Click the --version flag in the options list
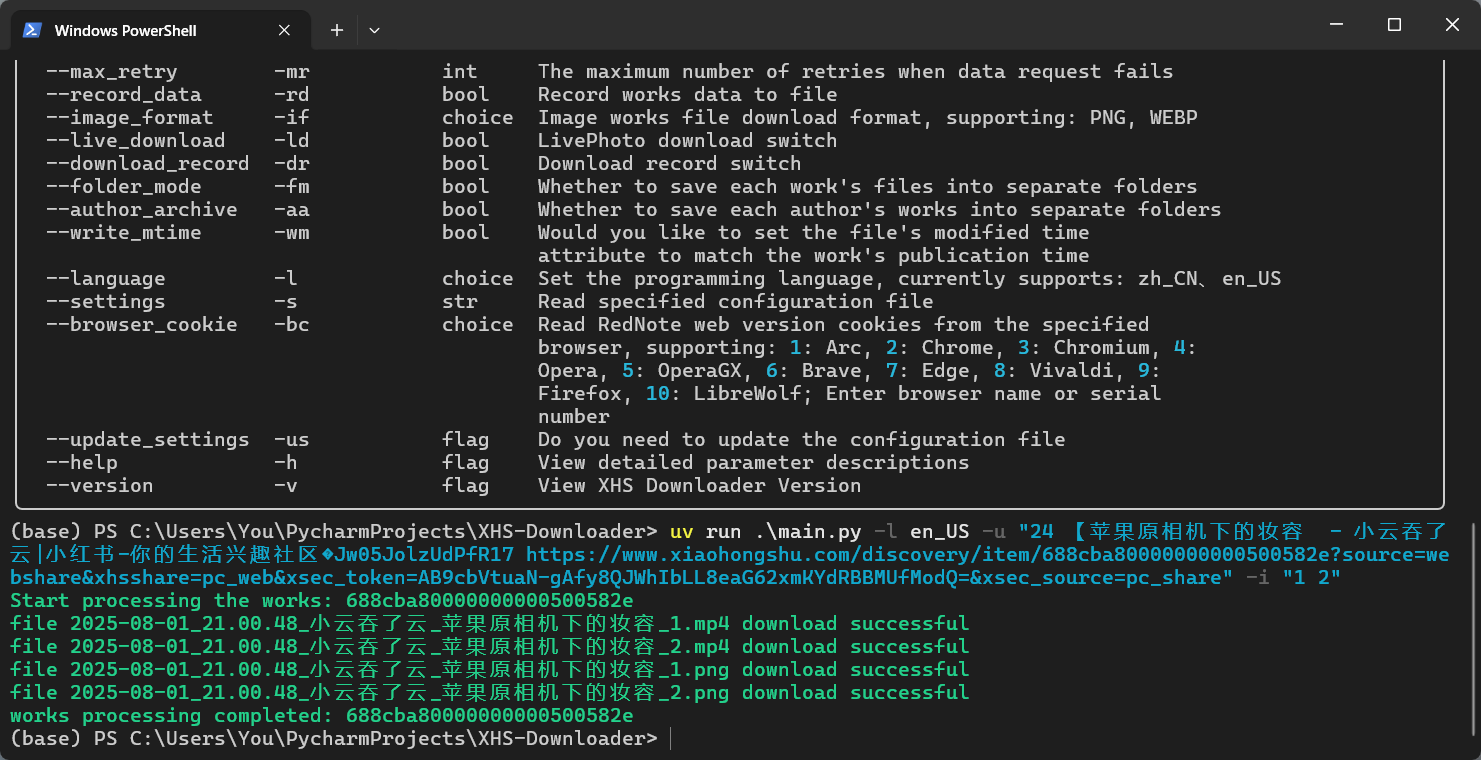Image resolution: width=1481 pixels, height=760 pixels. 111,486
